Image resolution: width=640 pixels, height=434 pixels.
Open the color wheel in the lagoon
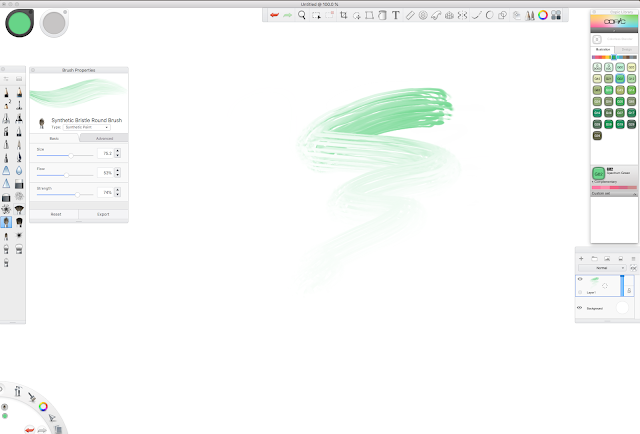[x=43, y=406]
